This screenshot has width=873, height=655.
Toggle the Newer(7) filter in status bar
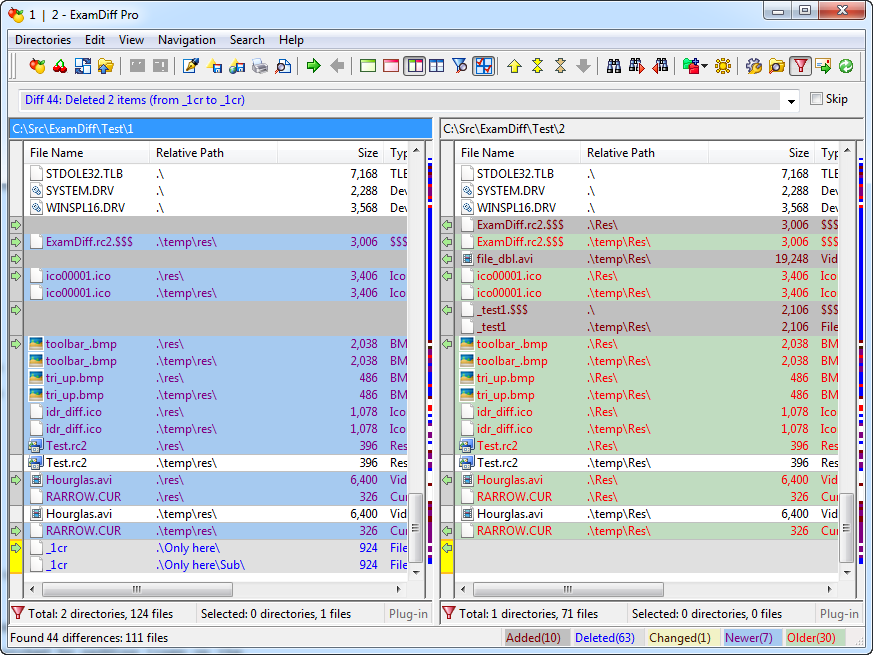coord(751,638)
